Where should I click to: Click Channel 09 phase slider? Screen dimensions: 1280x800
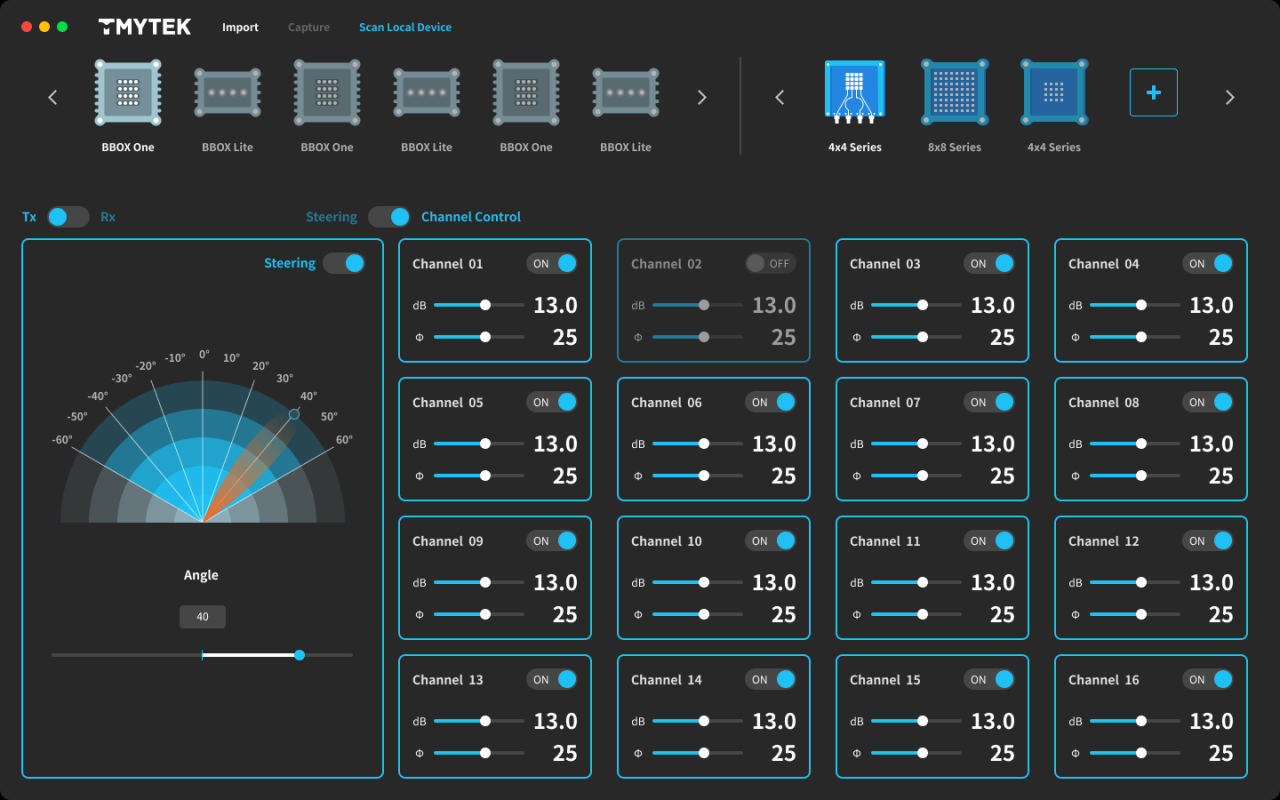coord(479,614)
